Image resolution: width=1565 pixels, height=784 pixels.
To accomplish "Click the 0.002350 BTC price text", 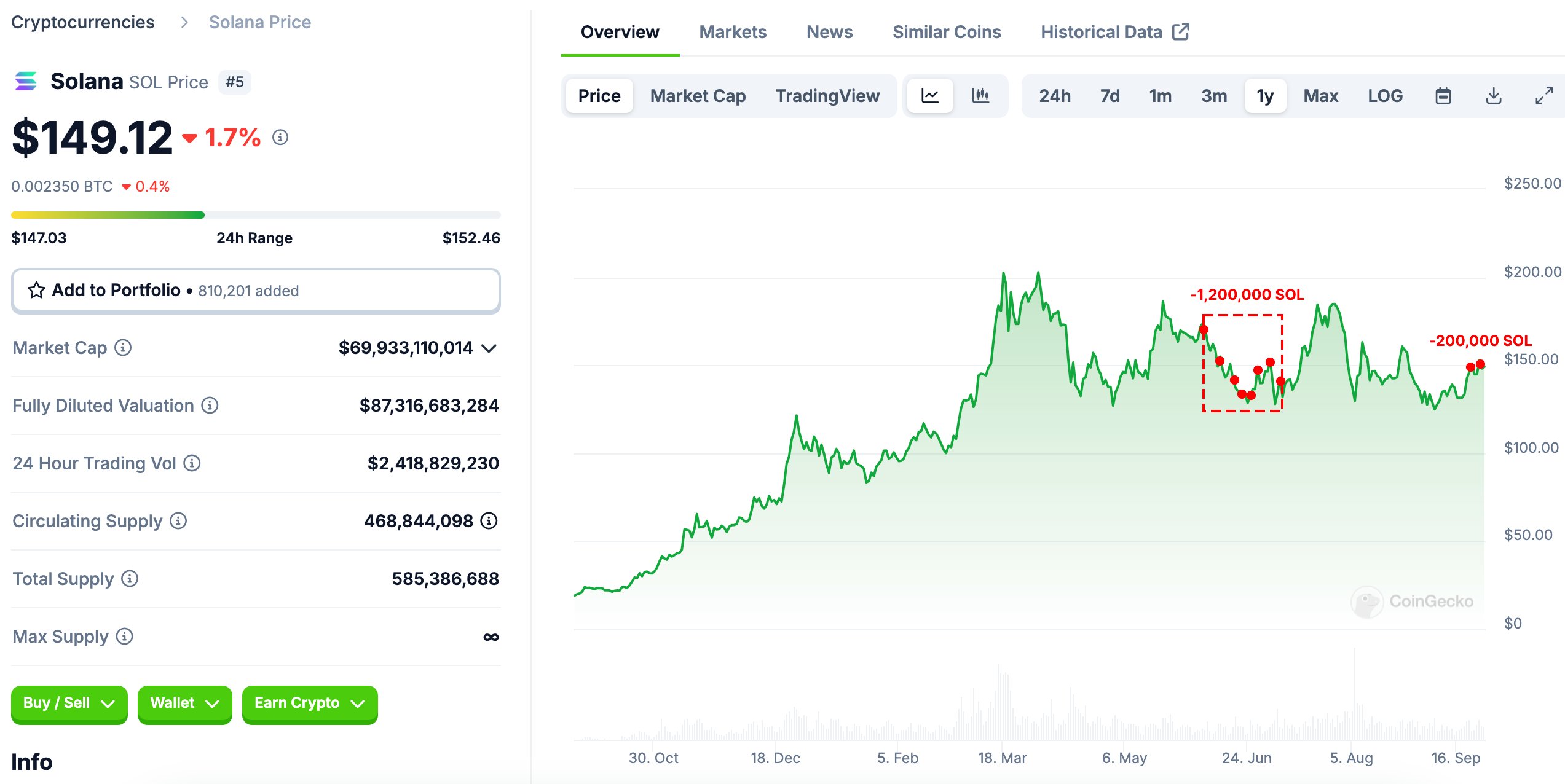I will 61,186.
